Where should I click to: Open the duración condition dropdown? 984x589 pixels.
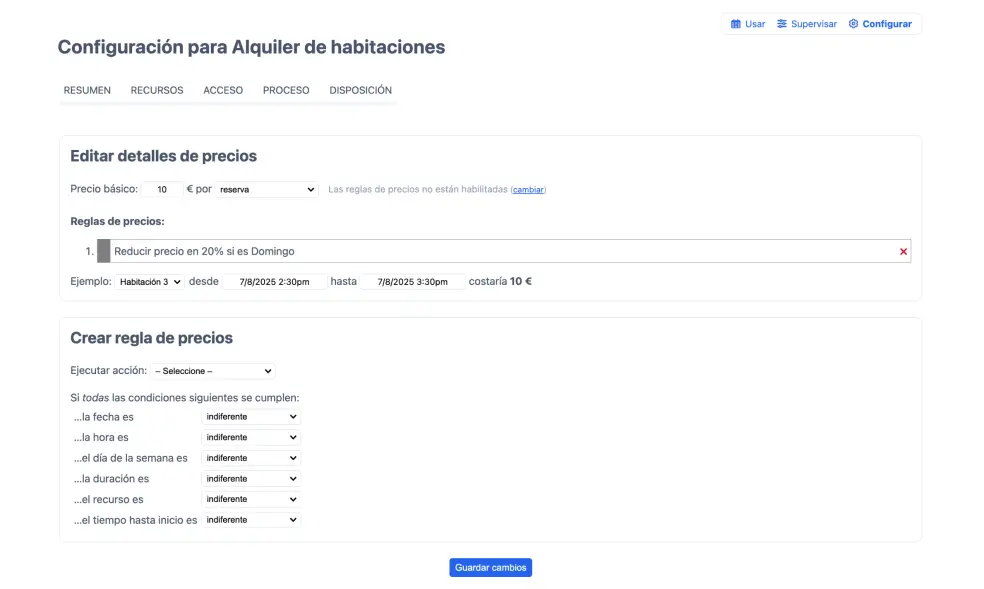(251, 479)
